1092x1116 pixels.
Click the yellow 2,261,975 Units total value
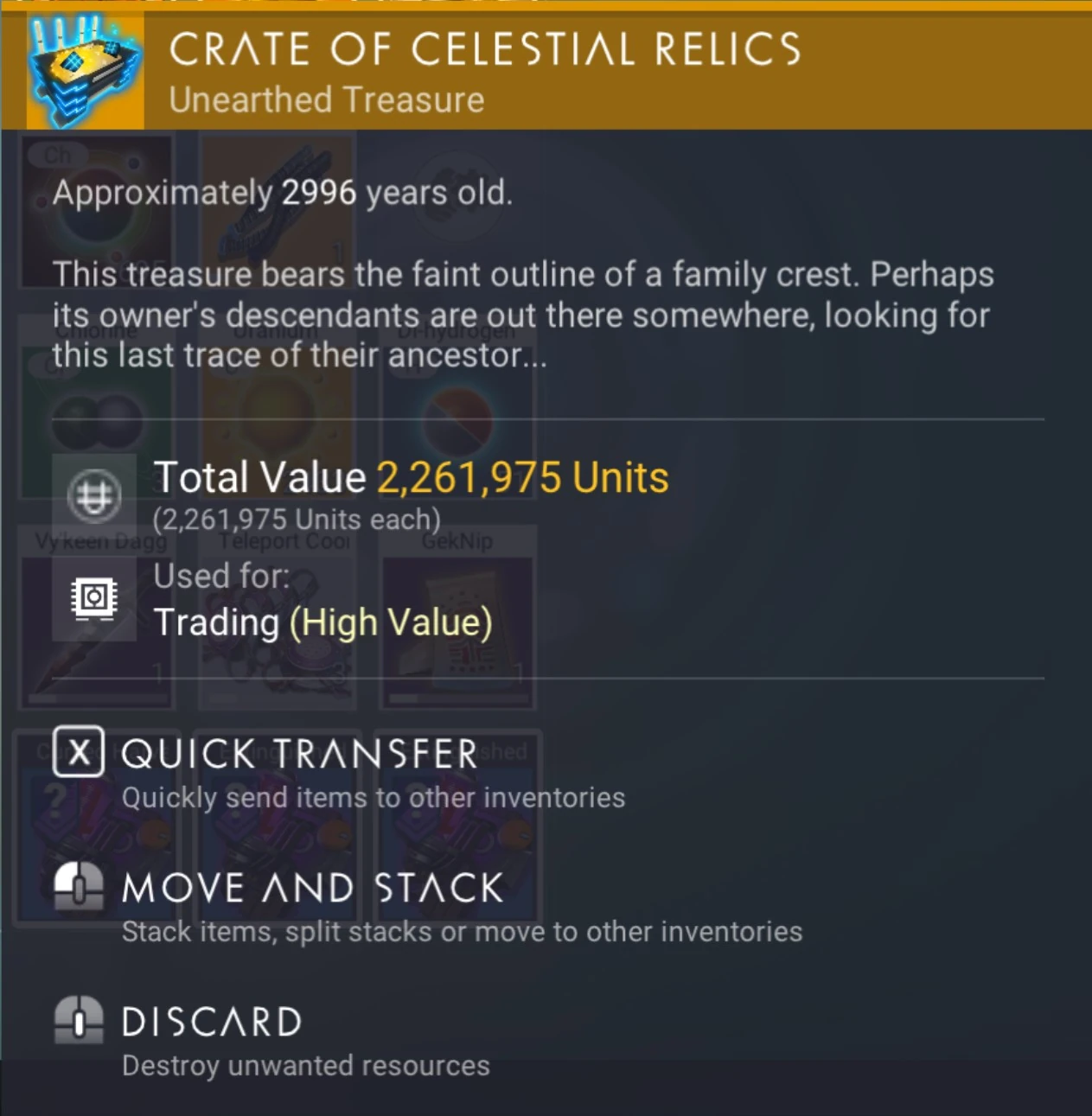(522, 478)
